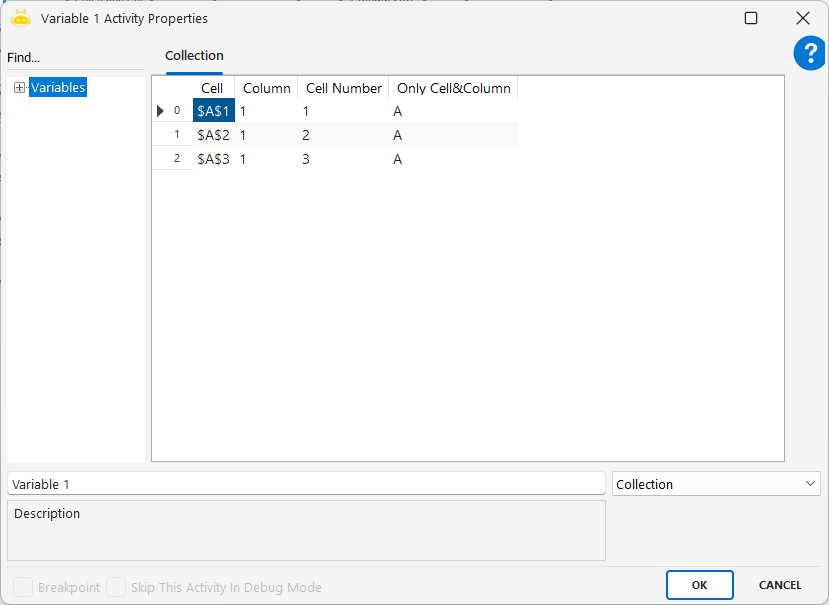Open the Collection type dropdown
829x605 pixels.
[716, 484]
